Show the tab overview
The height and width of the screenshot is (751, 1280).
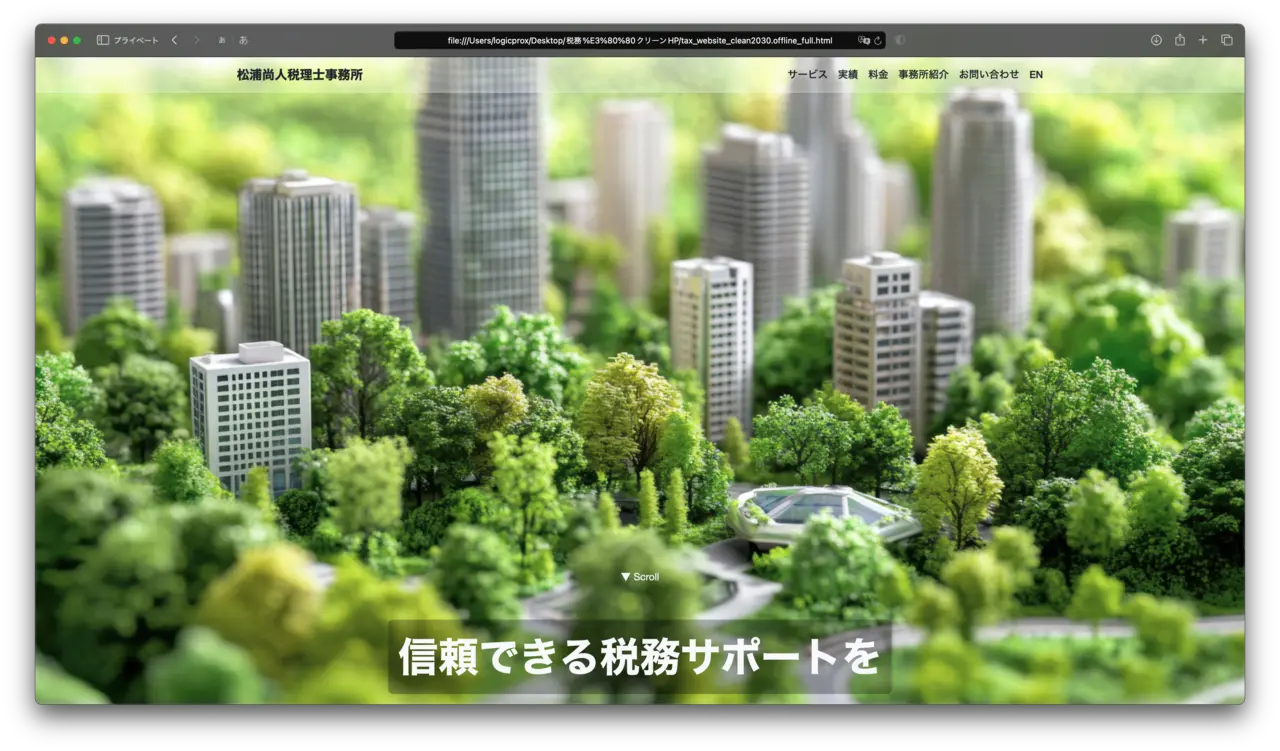click(x=1227, y=40)
